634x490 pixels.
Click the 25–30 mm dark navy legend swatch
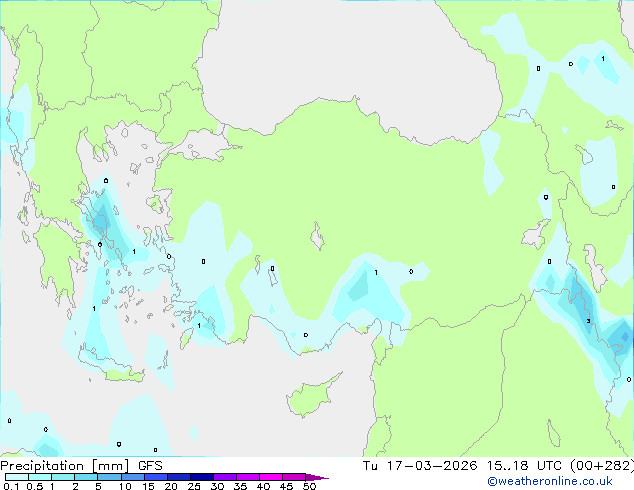click(202, 477)
